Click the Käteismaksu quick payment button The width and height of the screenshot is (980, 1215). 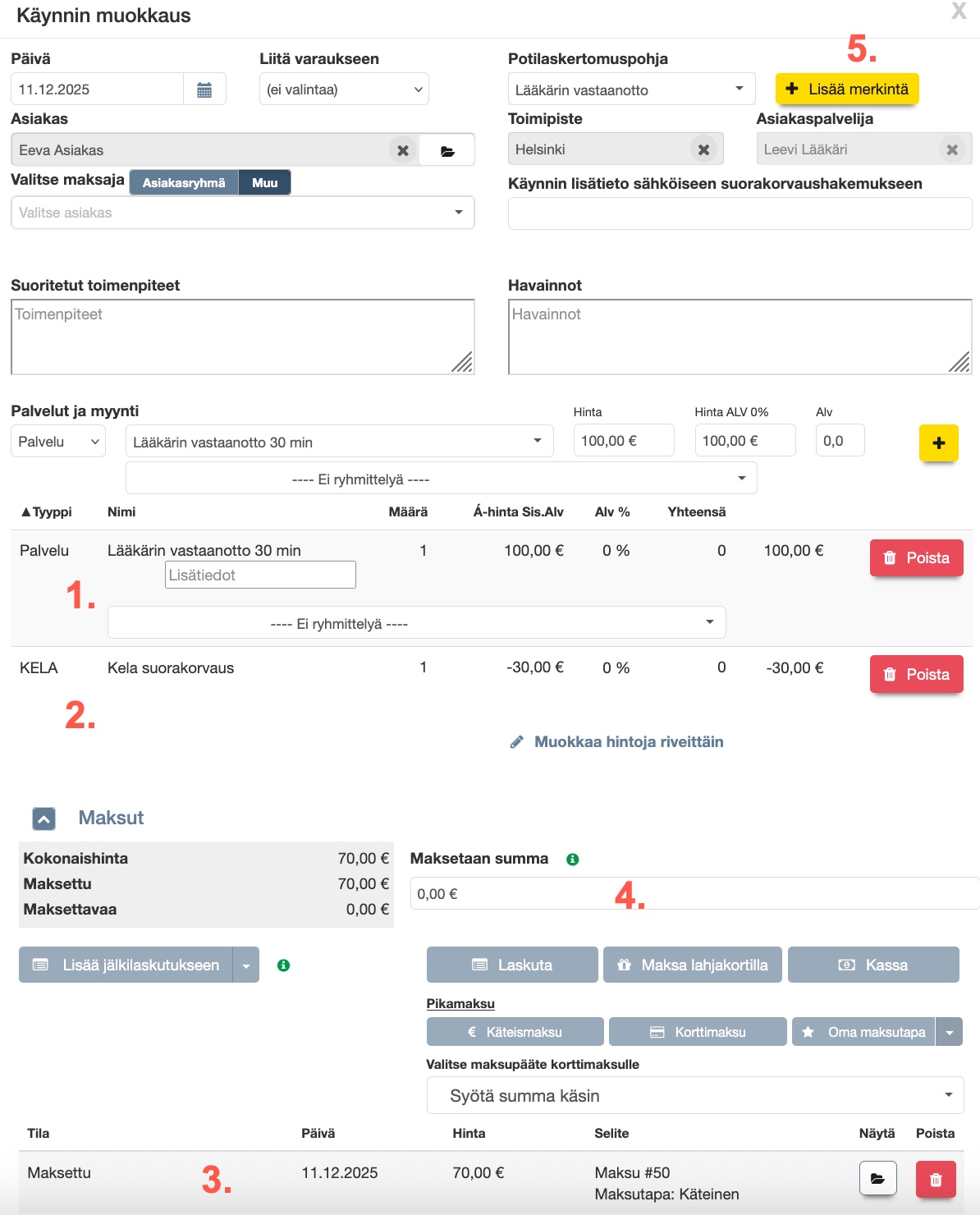[515, 1032]
